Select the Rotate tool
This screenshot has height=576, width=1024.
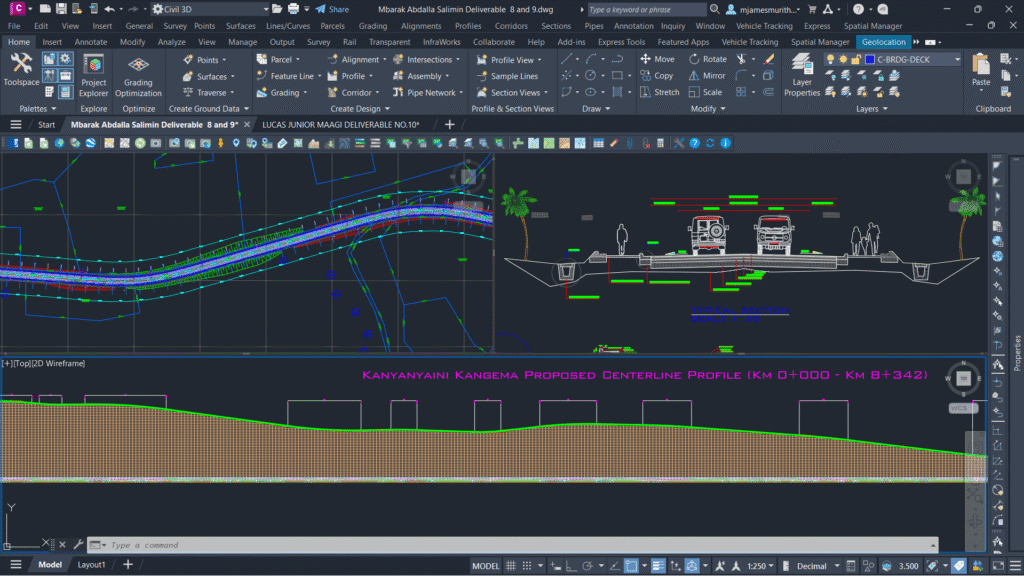[x=707, y=59]
